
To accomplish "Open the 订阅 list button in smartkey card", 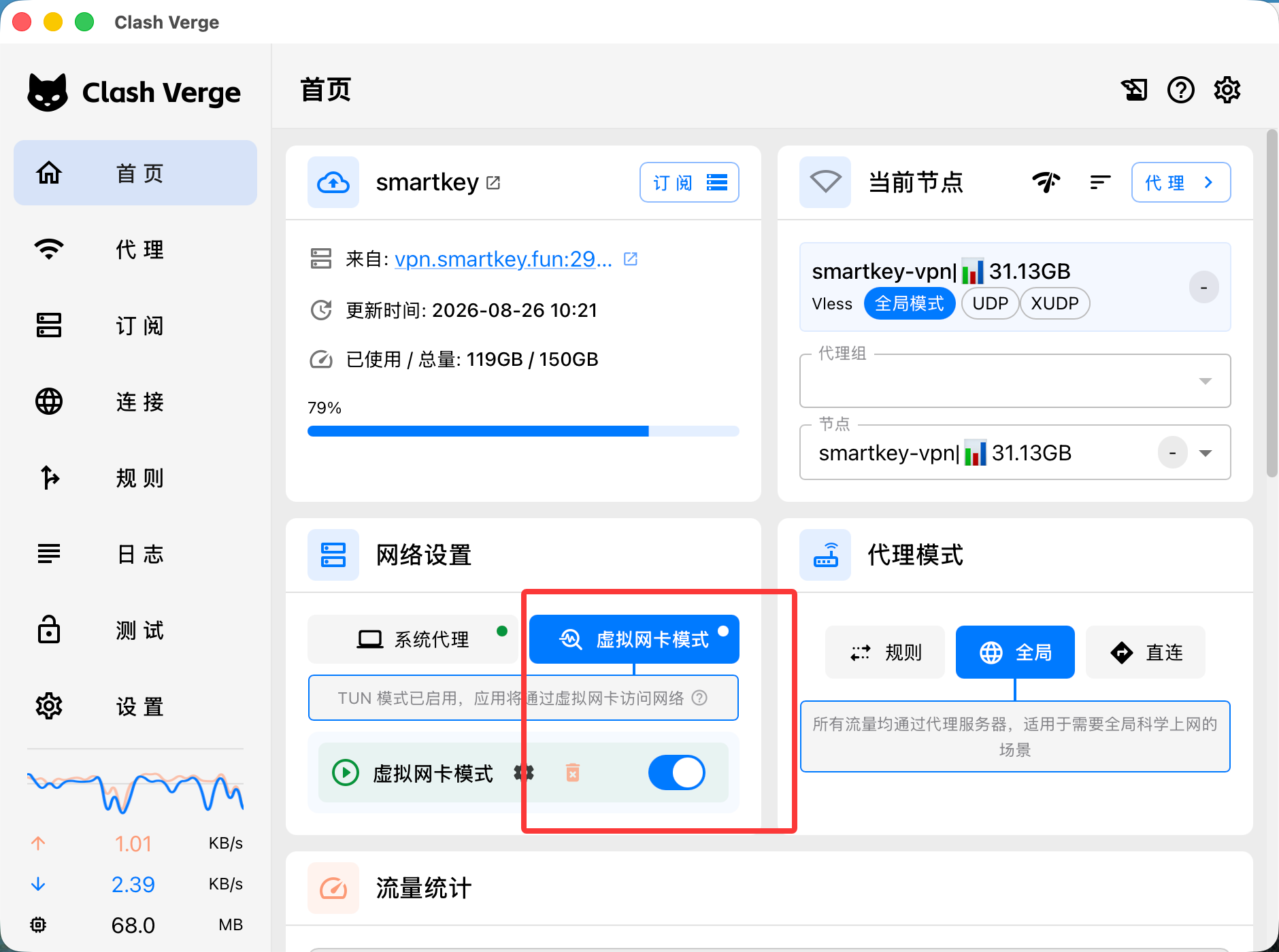I will coord(689,182).
